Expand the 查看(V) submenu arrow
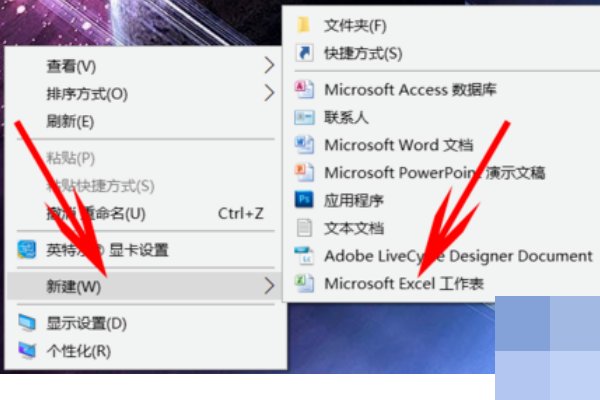 (269, 65)
